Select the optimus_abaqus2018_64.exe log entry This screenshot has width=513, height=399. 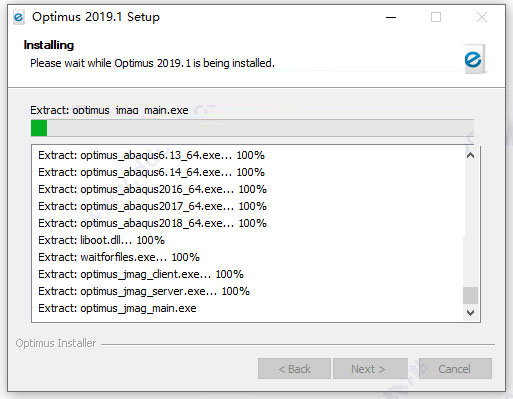click(x=152, y=223)
